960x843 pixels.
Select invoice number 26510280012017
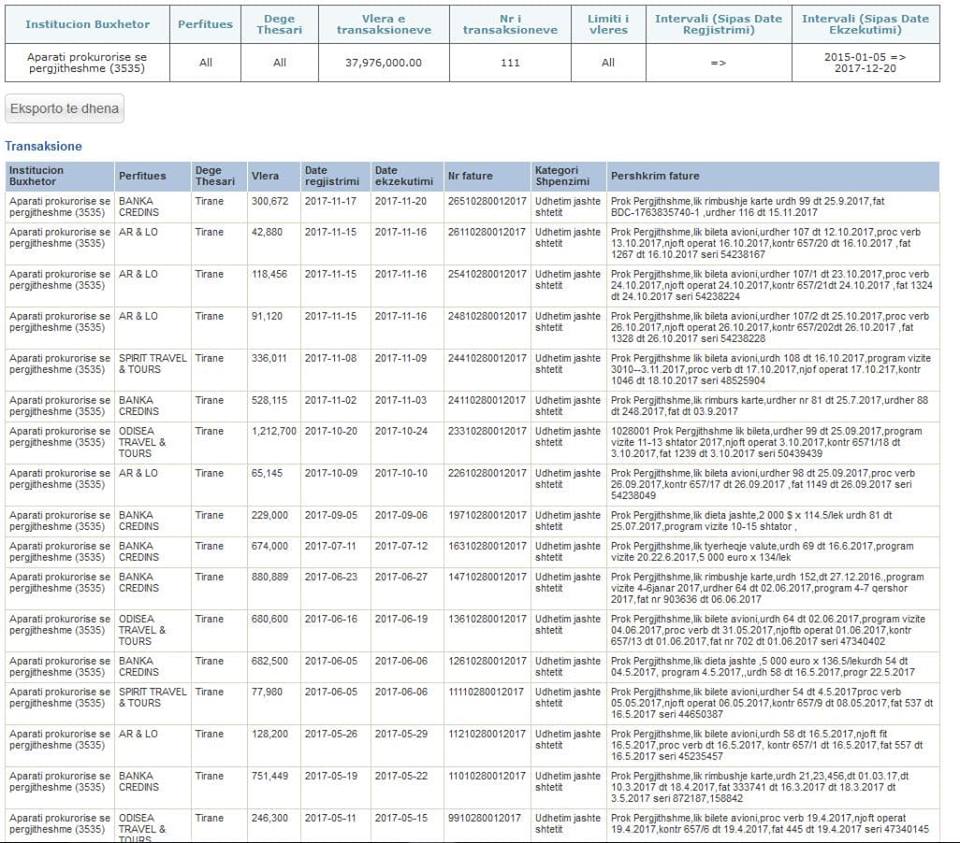tap(487, 201)
